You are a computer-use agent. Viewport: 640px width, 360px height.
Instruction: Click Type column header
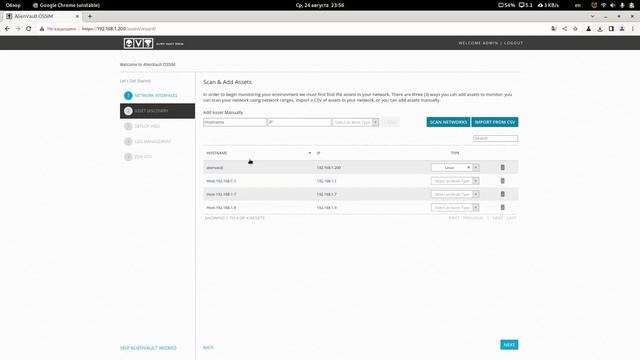[455, 153]
